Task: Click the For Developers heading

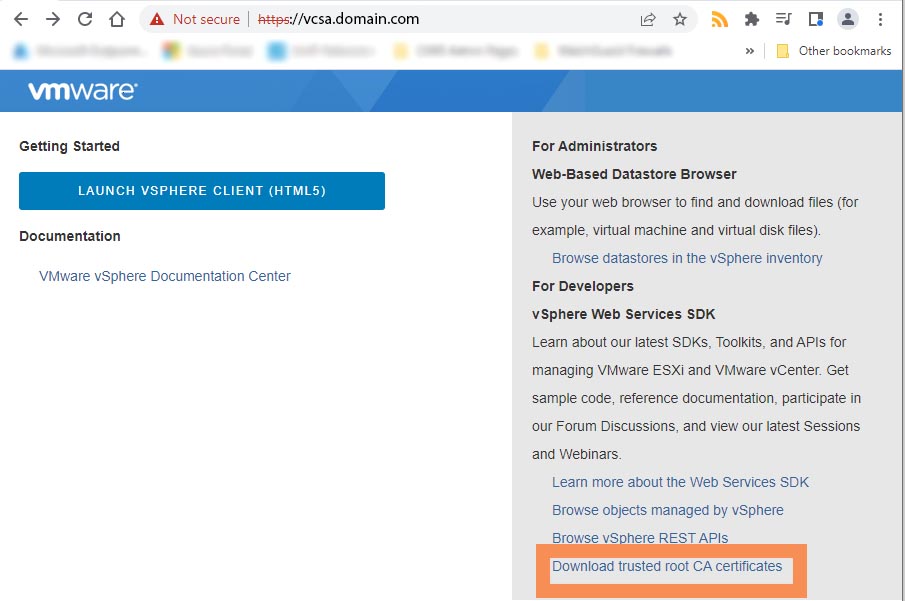Action: 583,286
